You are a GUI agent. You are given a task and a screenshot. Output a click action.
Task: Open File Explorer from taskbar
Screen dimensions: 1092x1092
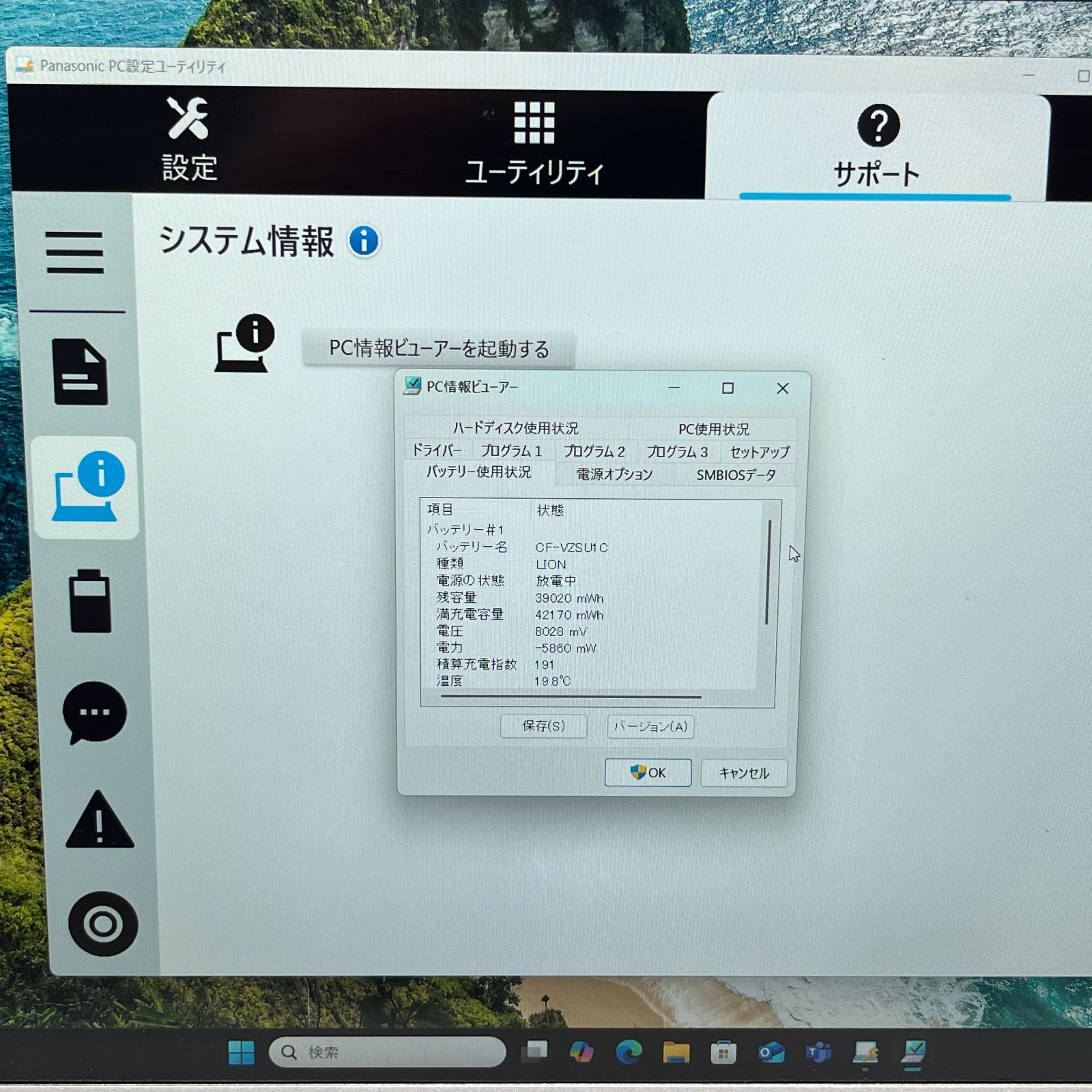676,1052
